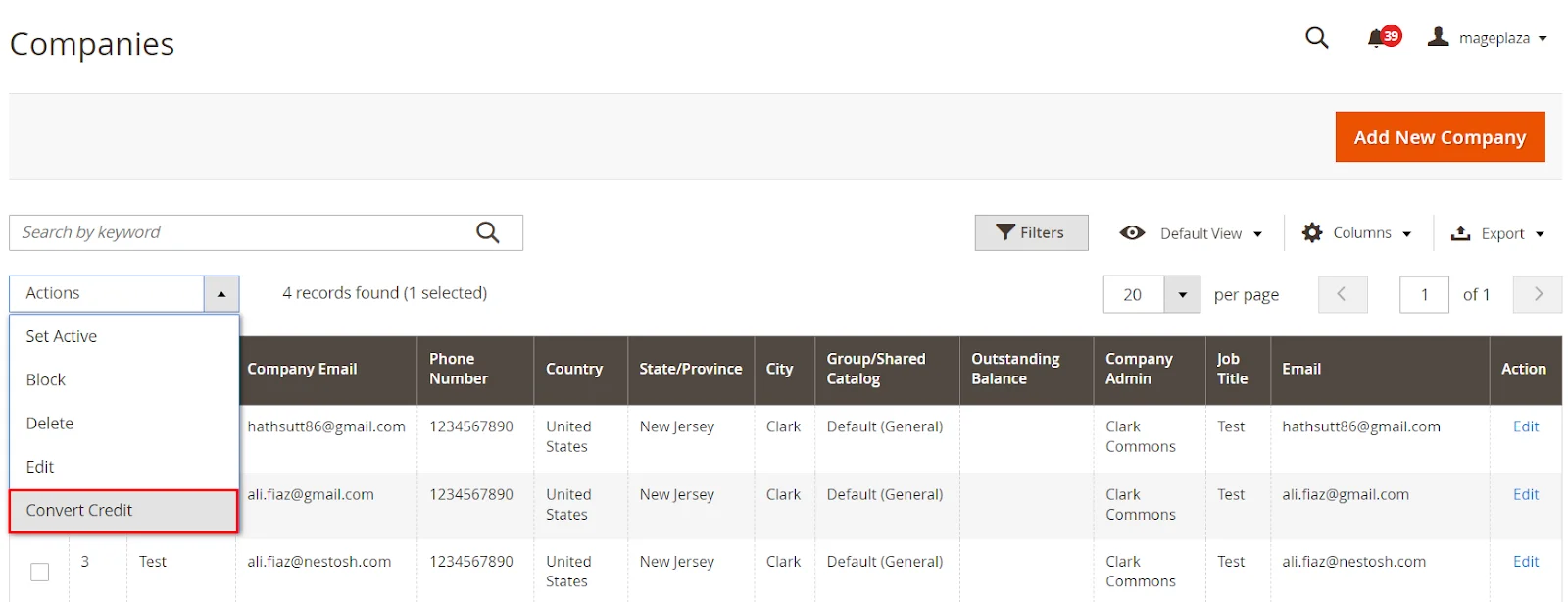The width and height of the screenshot is (1568, 602).
Task: Click the Add New Company button
Action: point(1439,137)
